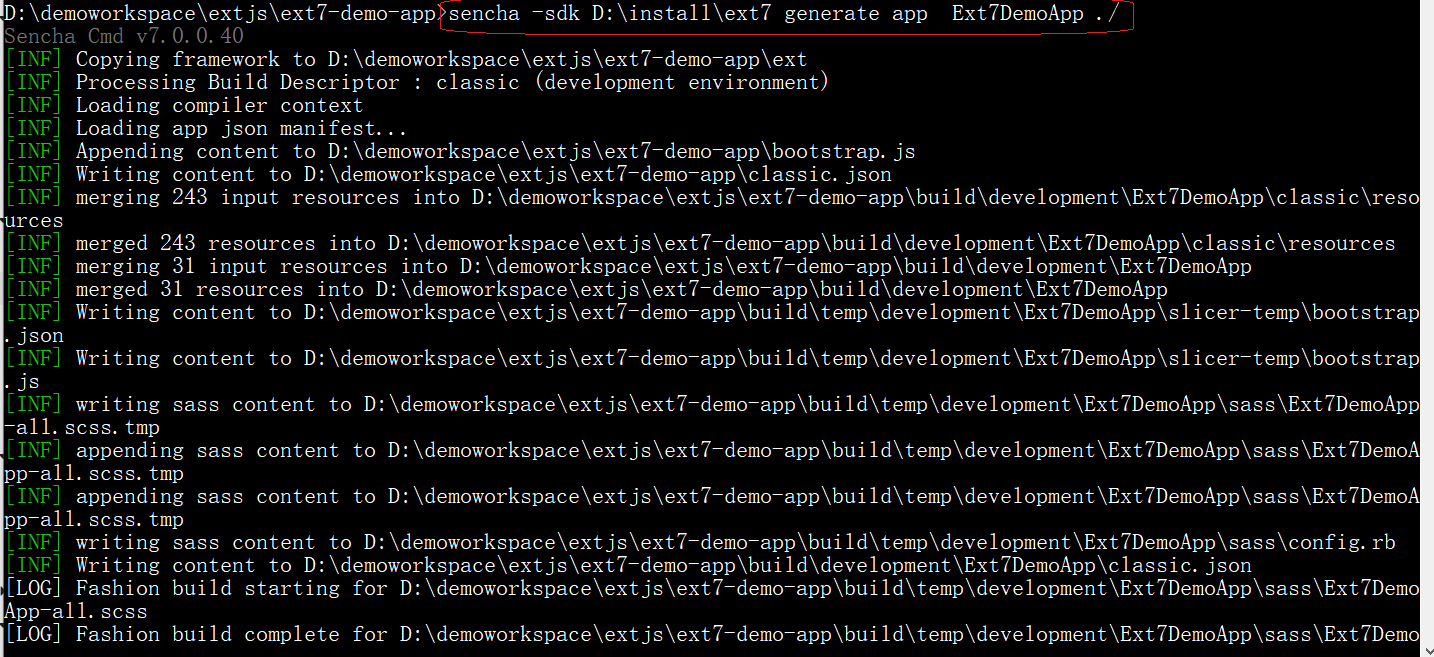This screenshot has height=657, width=1434.
Task: Click the 'merging 31 input resources' line
Action: coord(628,267)
